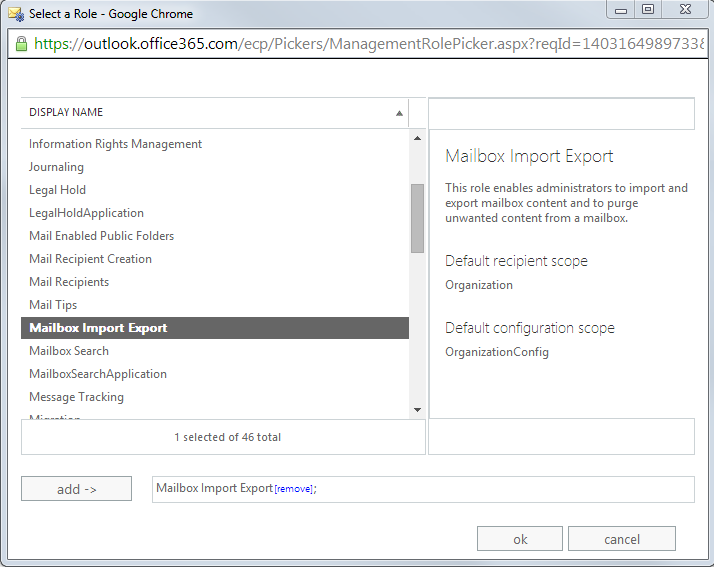714x567 pixels.
Task: Click the role list scroll down arrow
Action: [417, 410]
